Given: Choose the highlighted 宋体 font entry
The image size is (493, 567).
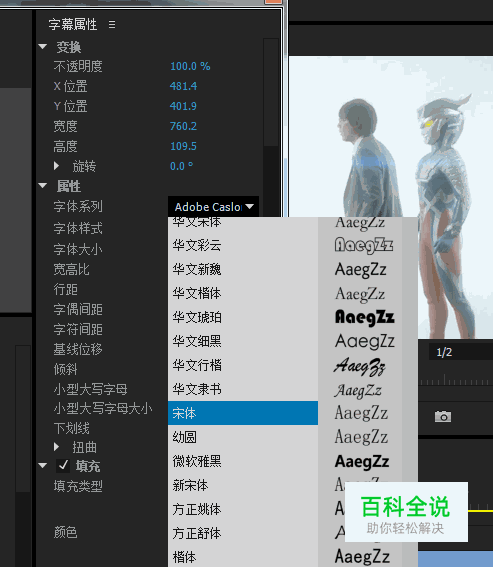Looking at the screenshot, I should click(x=243, y=413).
